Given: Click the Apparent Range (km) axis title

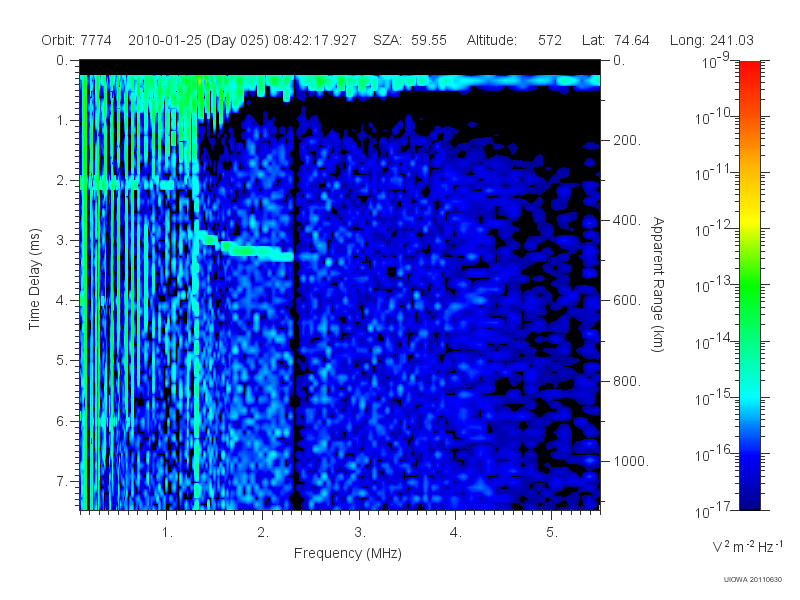Looking at the screenshot, I should [658, 285].
